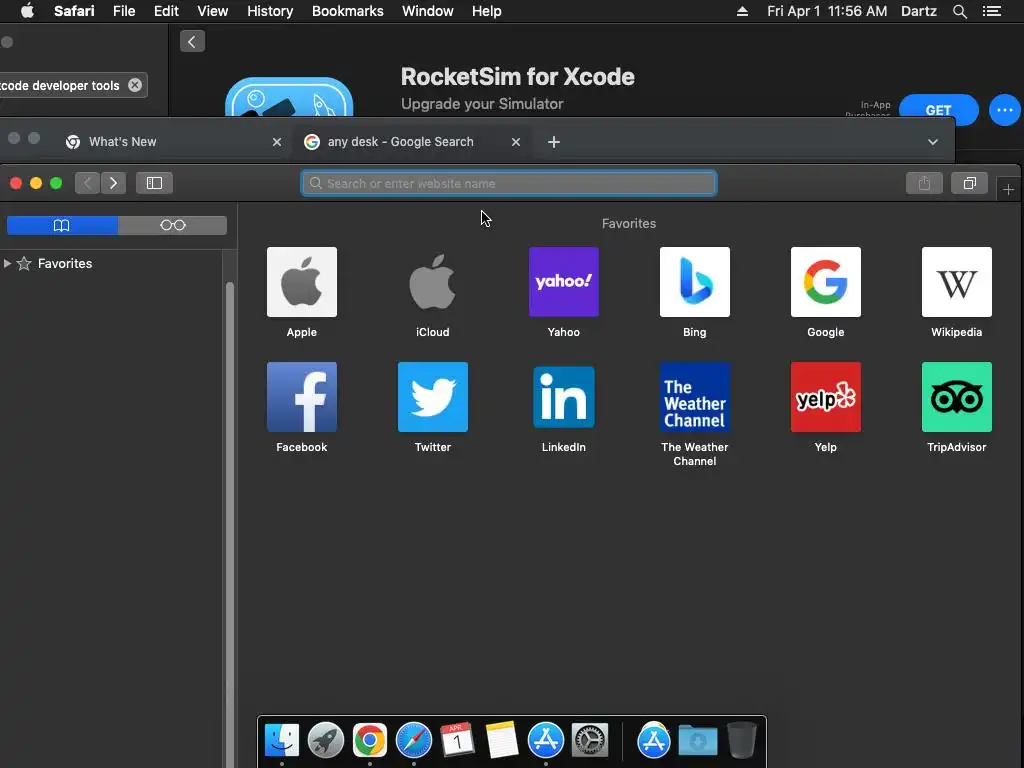Image resolution: width=1024 pixels, height=768 pixels.
Task: Click the Dartz user name in menu bar
Action: coord(918,11)
